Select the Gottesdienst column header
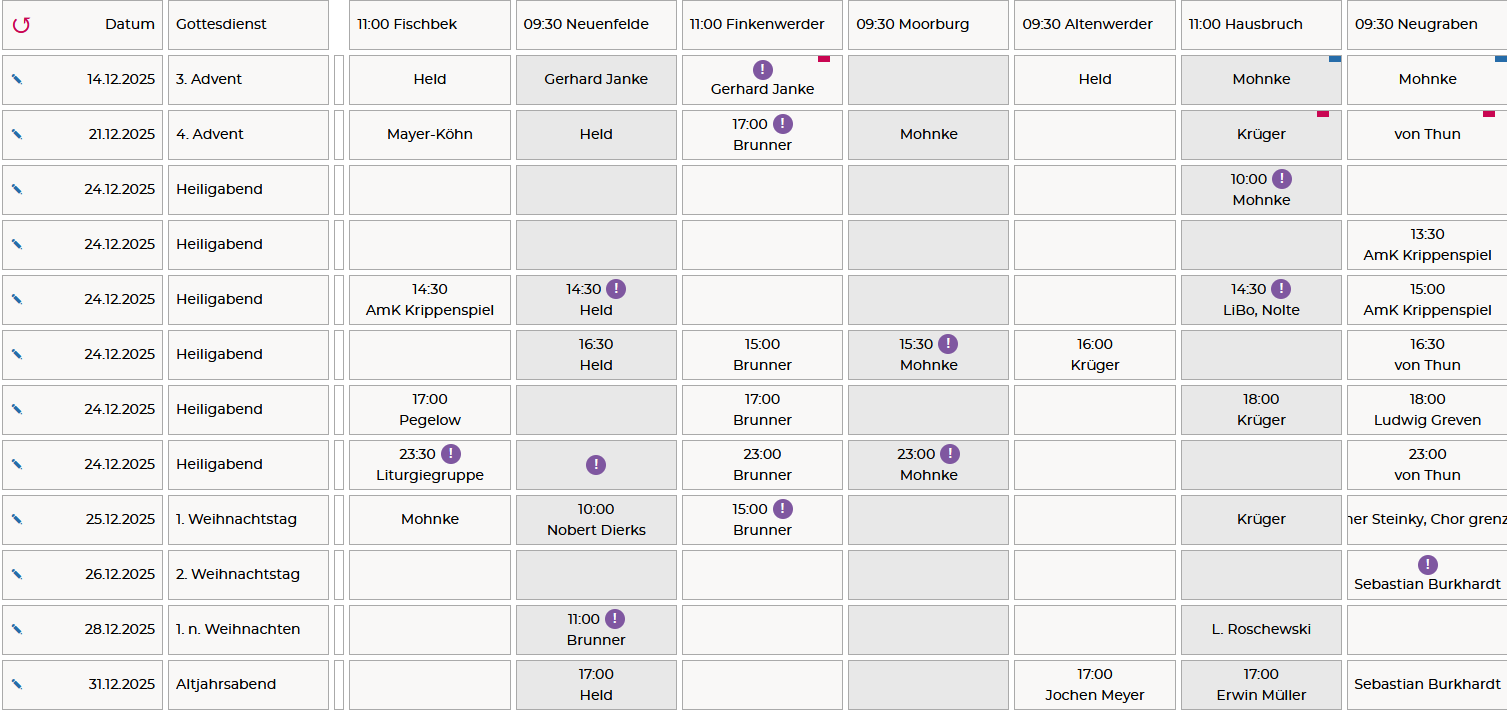The width and height of the screenshot is (1507, 711). point(248,25)
